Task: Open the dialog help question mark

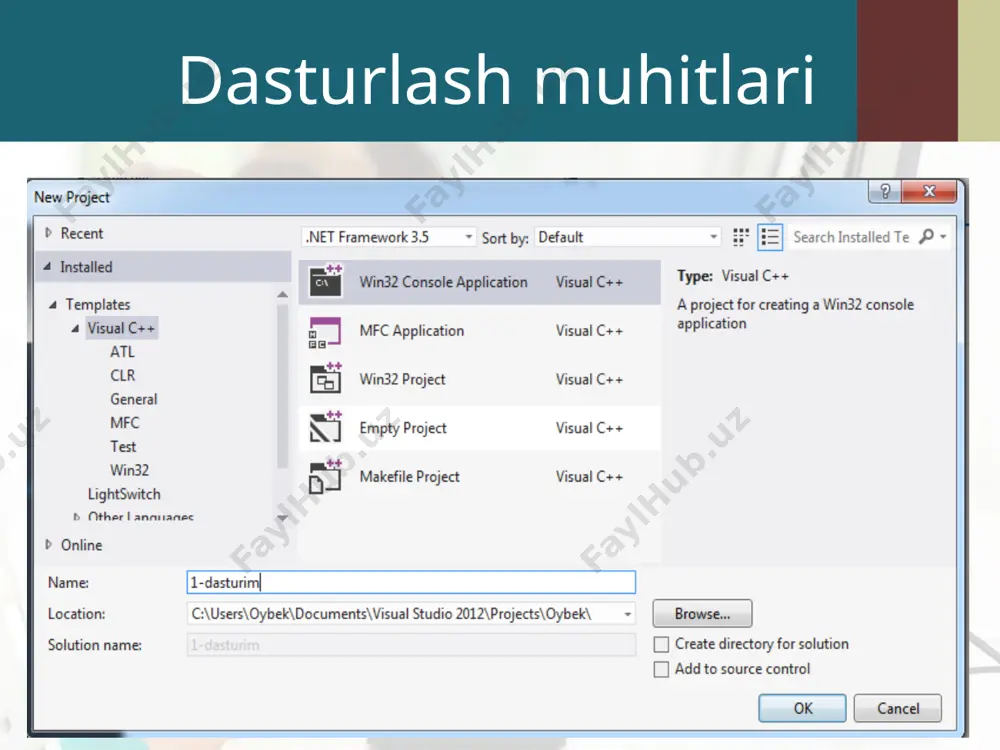Action: pyautogui.click(x=885, y=191)
